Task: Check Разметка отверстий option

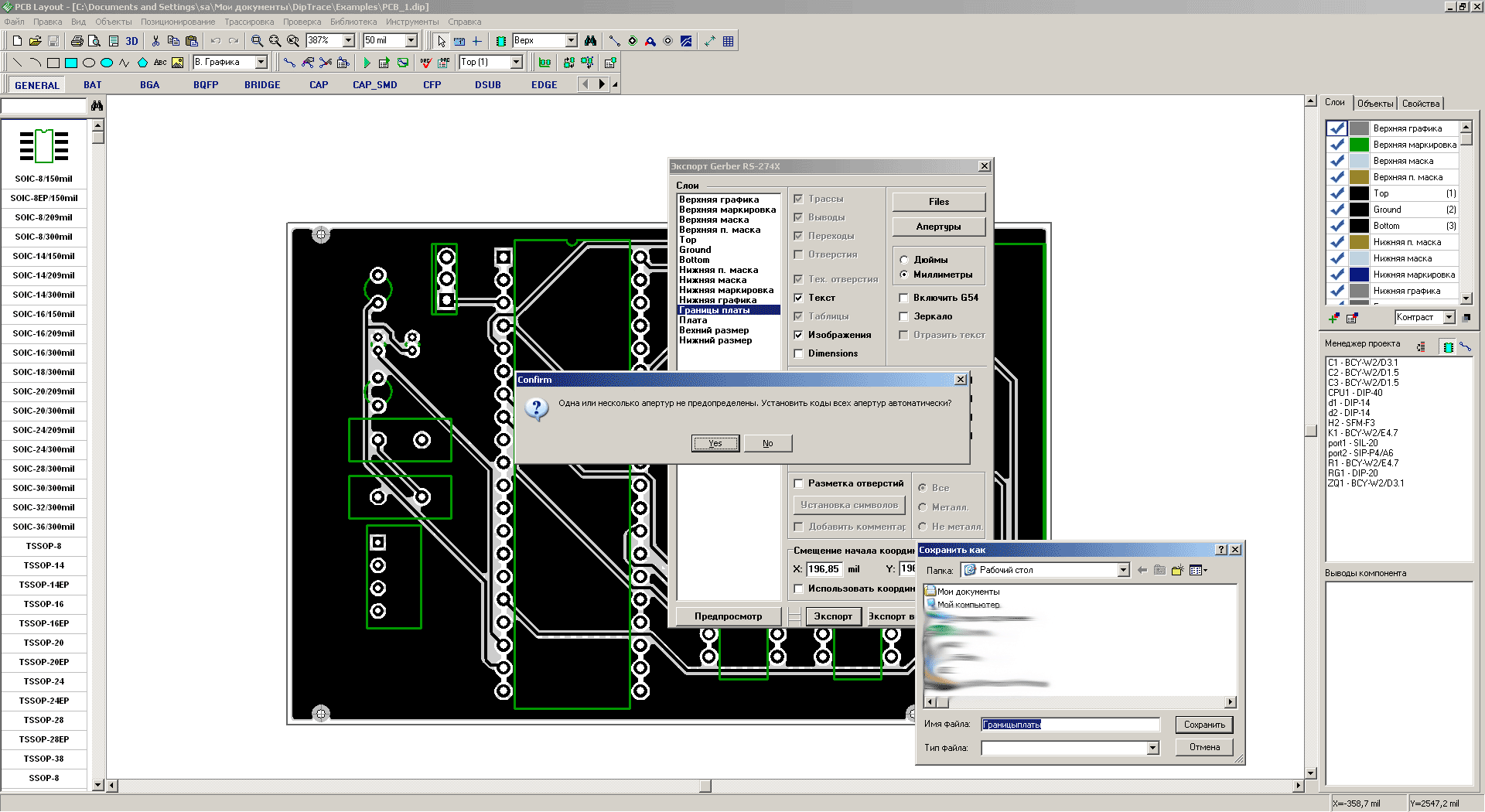Action: 798,483
